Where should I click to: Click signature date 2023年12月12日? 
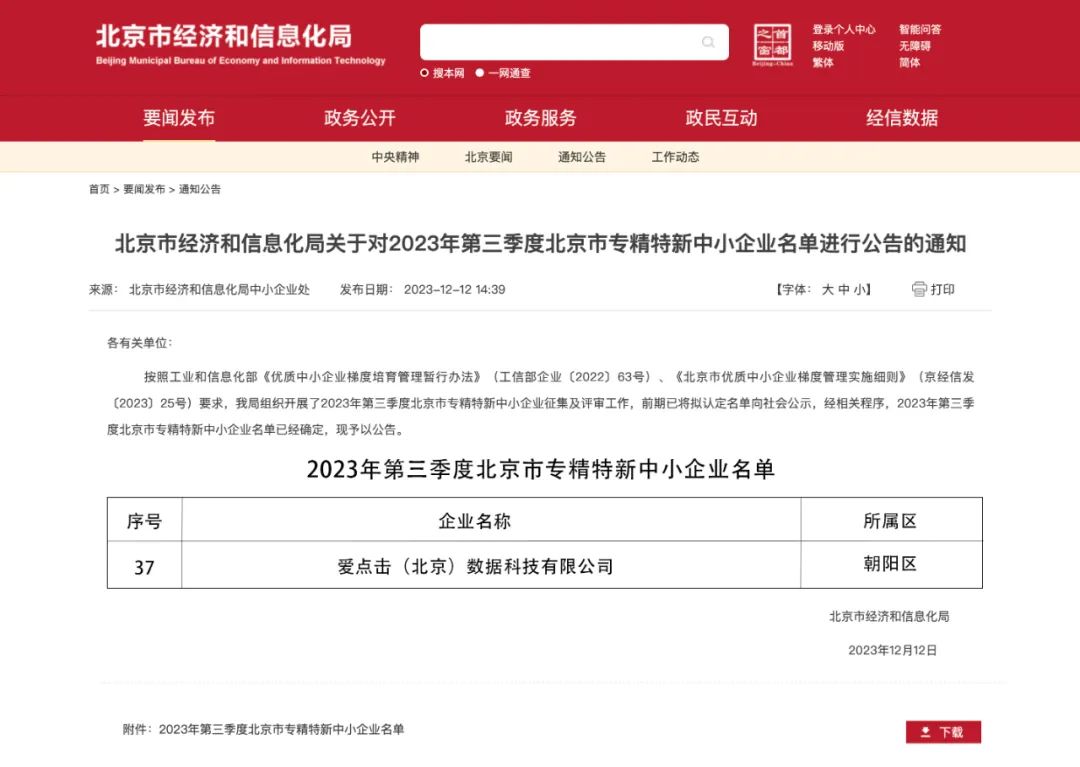tap(892, 651)
